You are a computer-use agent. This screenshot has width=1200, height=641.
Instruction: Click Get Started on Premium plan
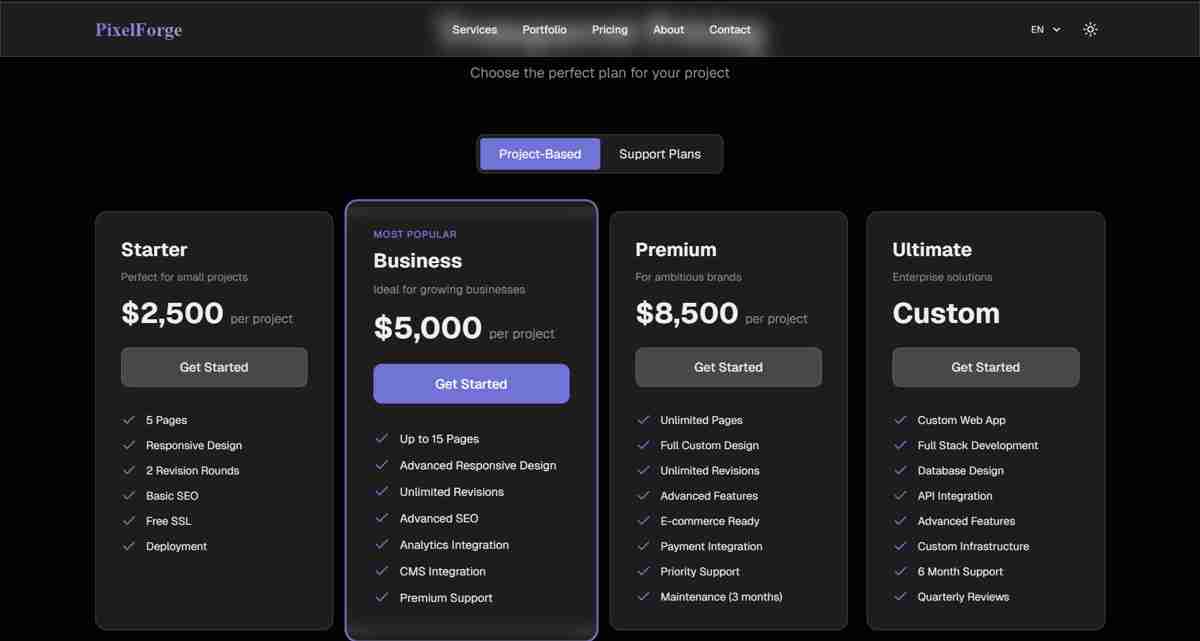pos(728,367)
